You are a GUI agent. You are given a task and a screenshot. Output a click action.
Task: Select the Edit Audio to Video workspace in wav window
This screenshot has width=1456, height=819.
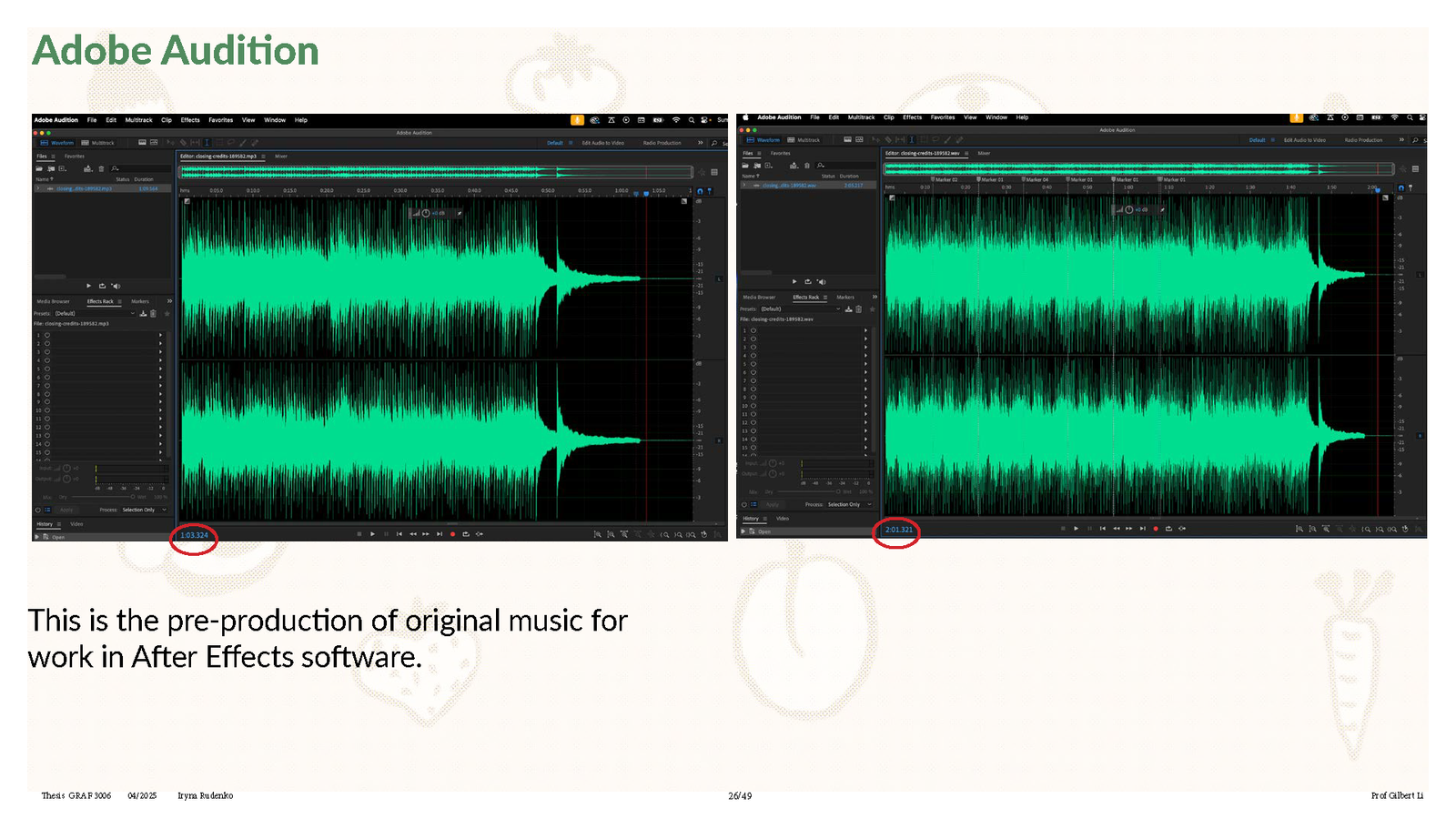coord(1304,140)
